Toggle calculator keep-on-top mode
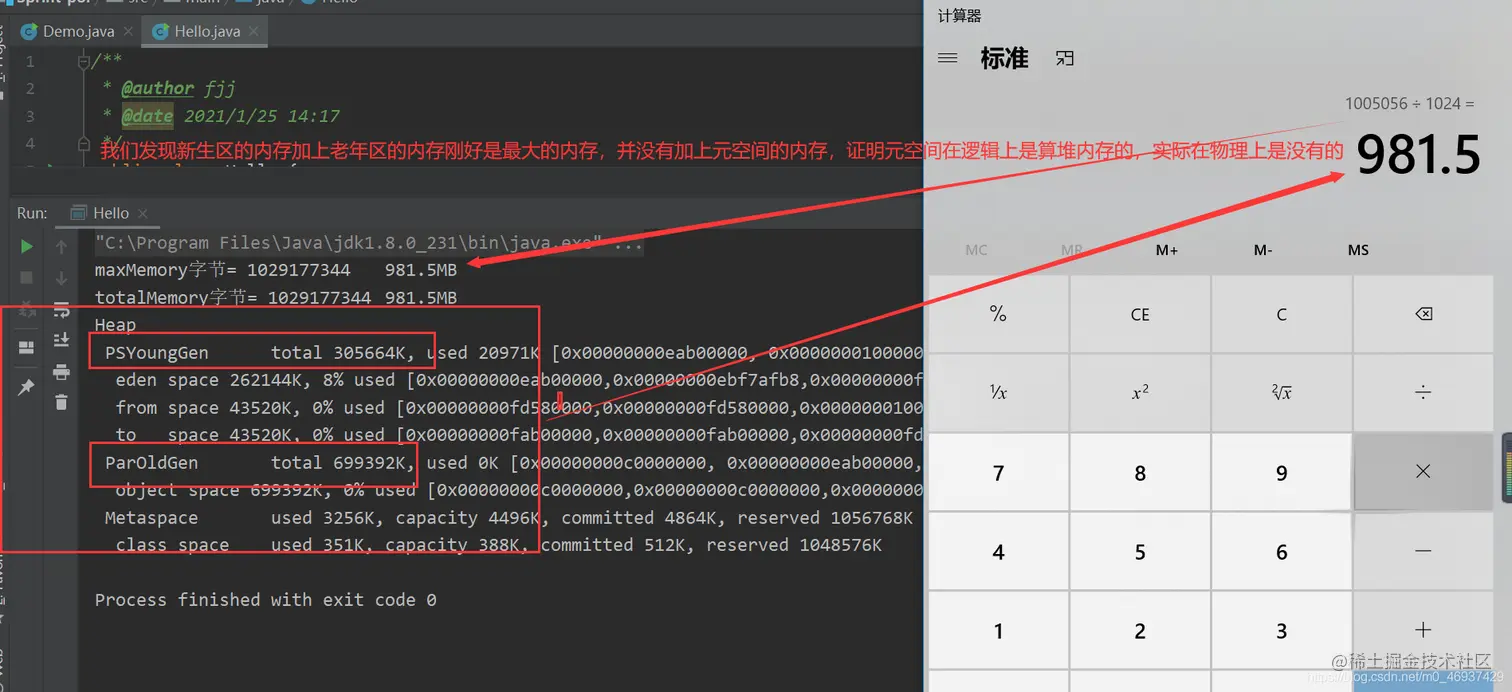 [x=1065, y=59]
